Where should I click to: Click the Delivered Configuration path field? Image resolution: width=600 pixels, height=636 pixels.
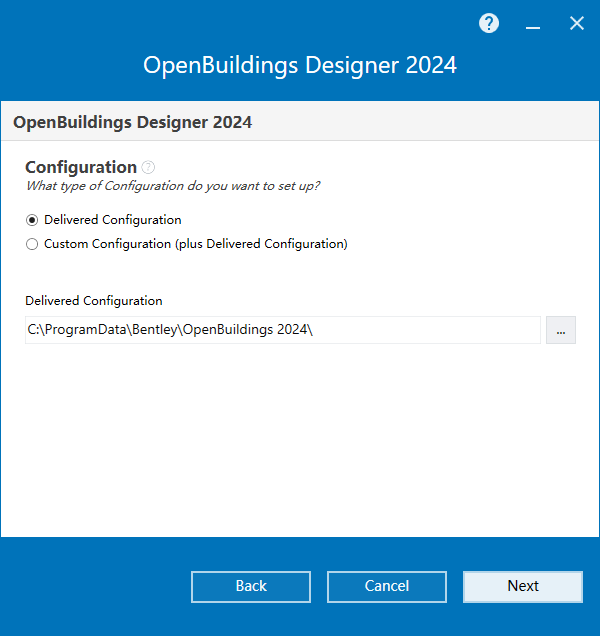[283, 330]
